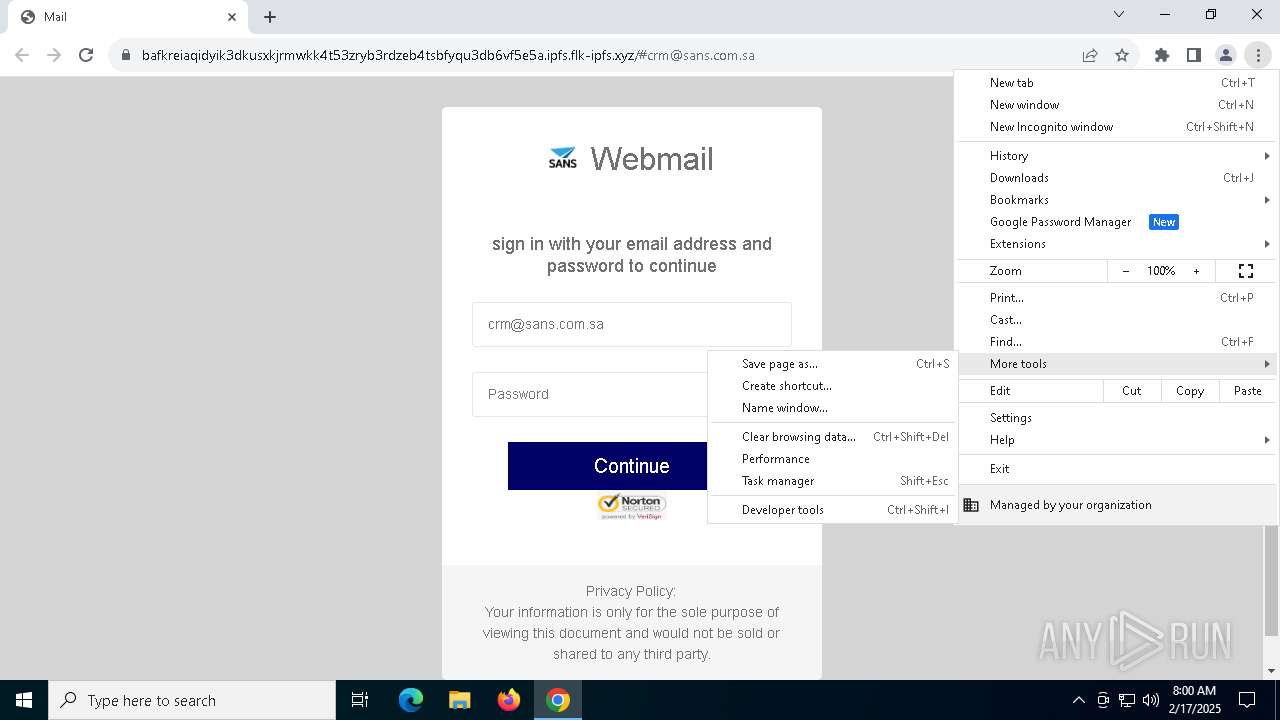Viewport: 1280px width, 720px height.
Task: Click the address bar URL
Action: (448, 55)
